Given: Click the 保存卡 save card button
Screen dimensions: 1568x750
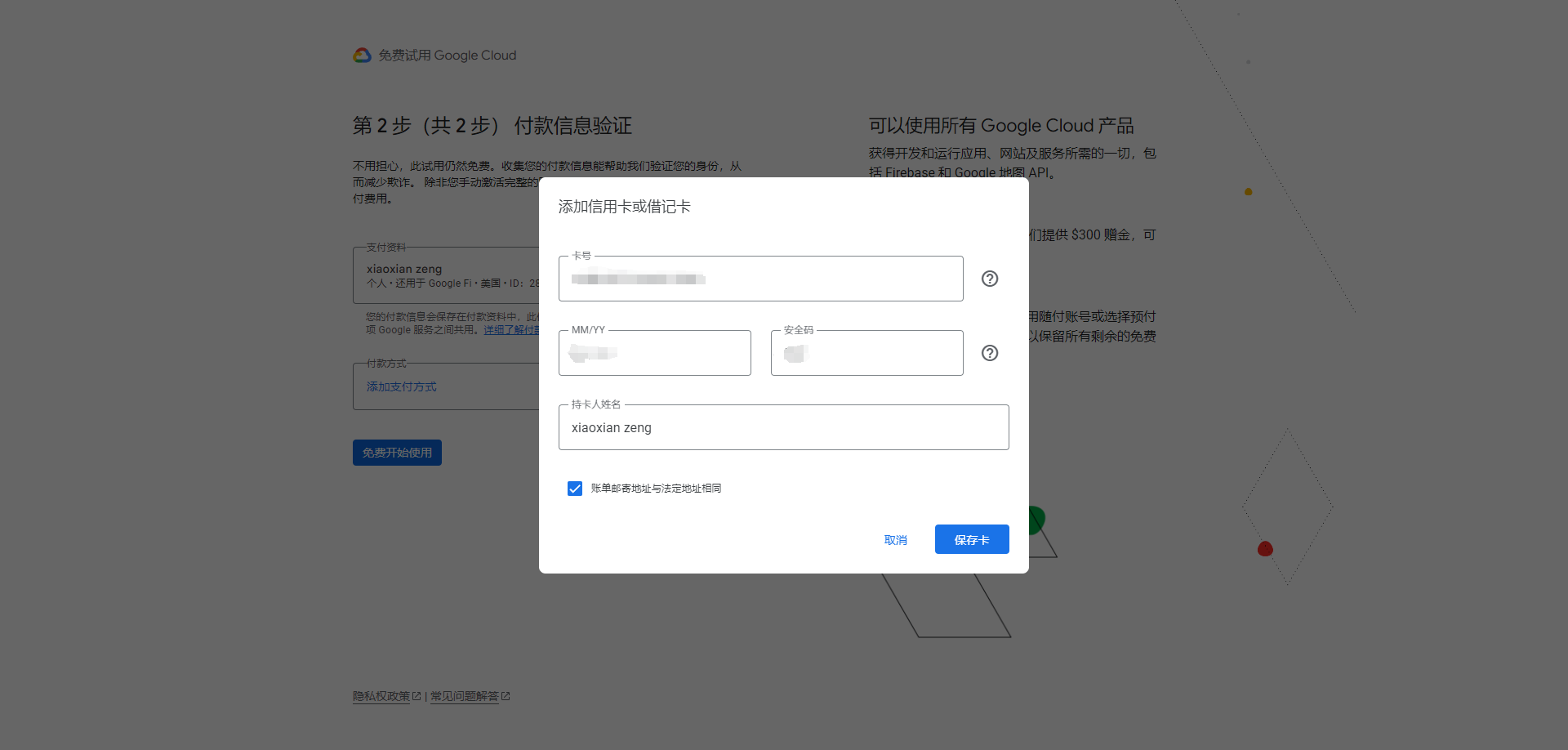Looking at the screenshot, I should 972,539.
